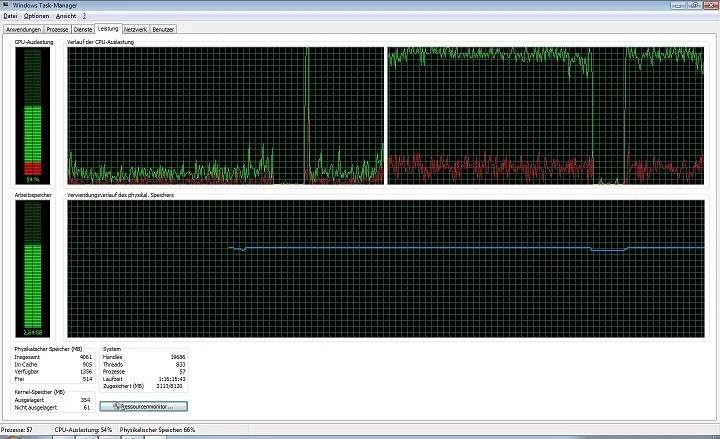Click the 'Arbeitsspeicher' group label
720x439 pixels.
(33, 195)
